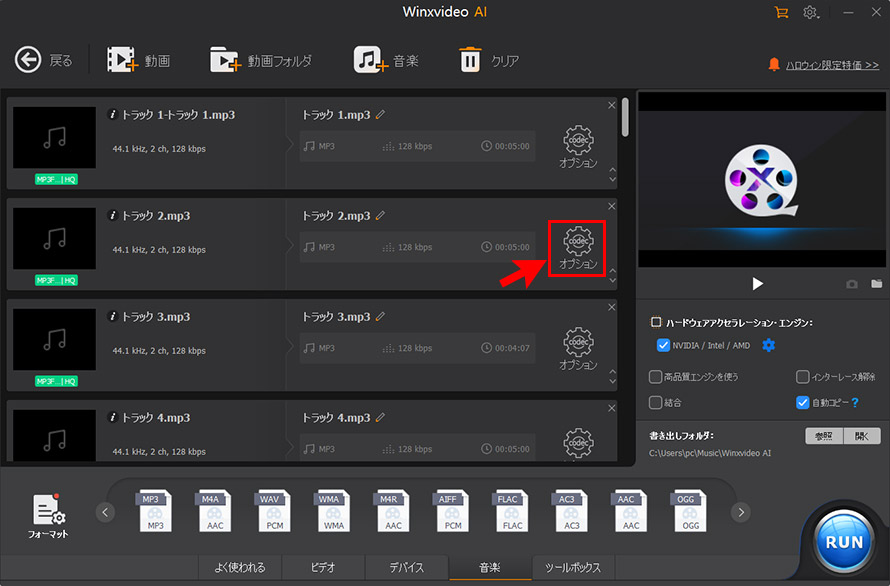Configure hardware acceleration with blue gear
The width and height of the screenshot is (890, 586).
coord(769,345)
